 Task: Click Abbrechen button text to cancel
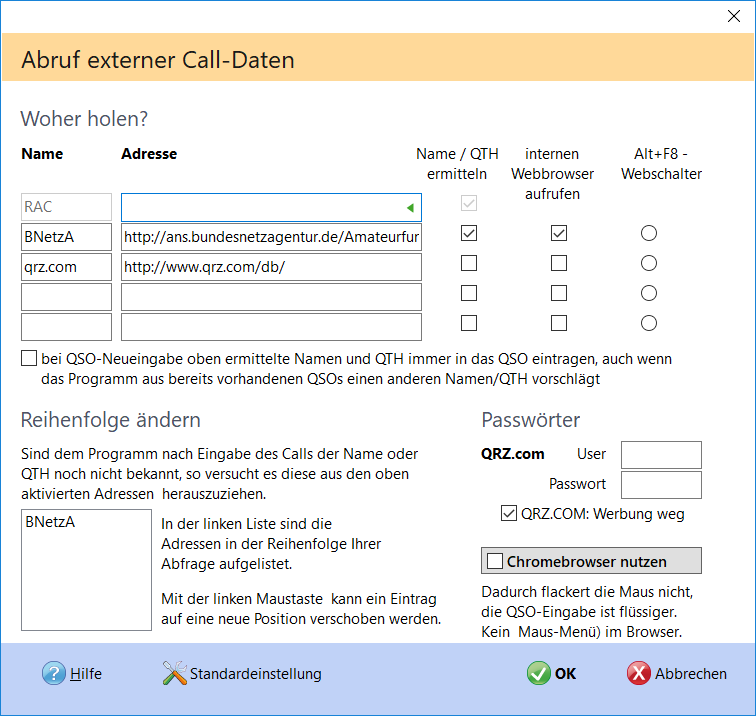pos(690,674)
